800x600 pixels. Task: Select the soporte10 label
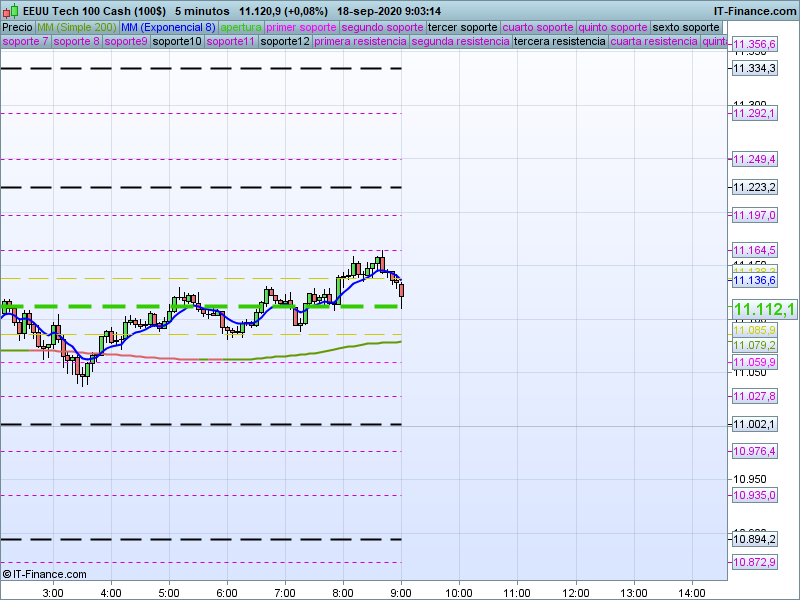tap(177, 42)
